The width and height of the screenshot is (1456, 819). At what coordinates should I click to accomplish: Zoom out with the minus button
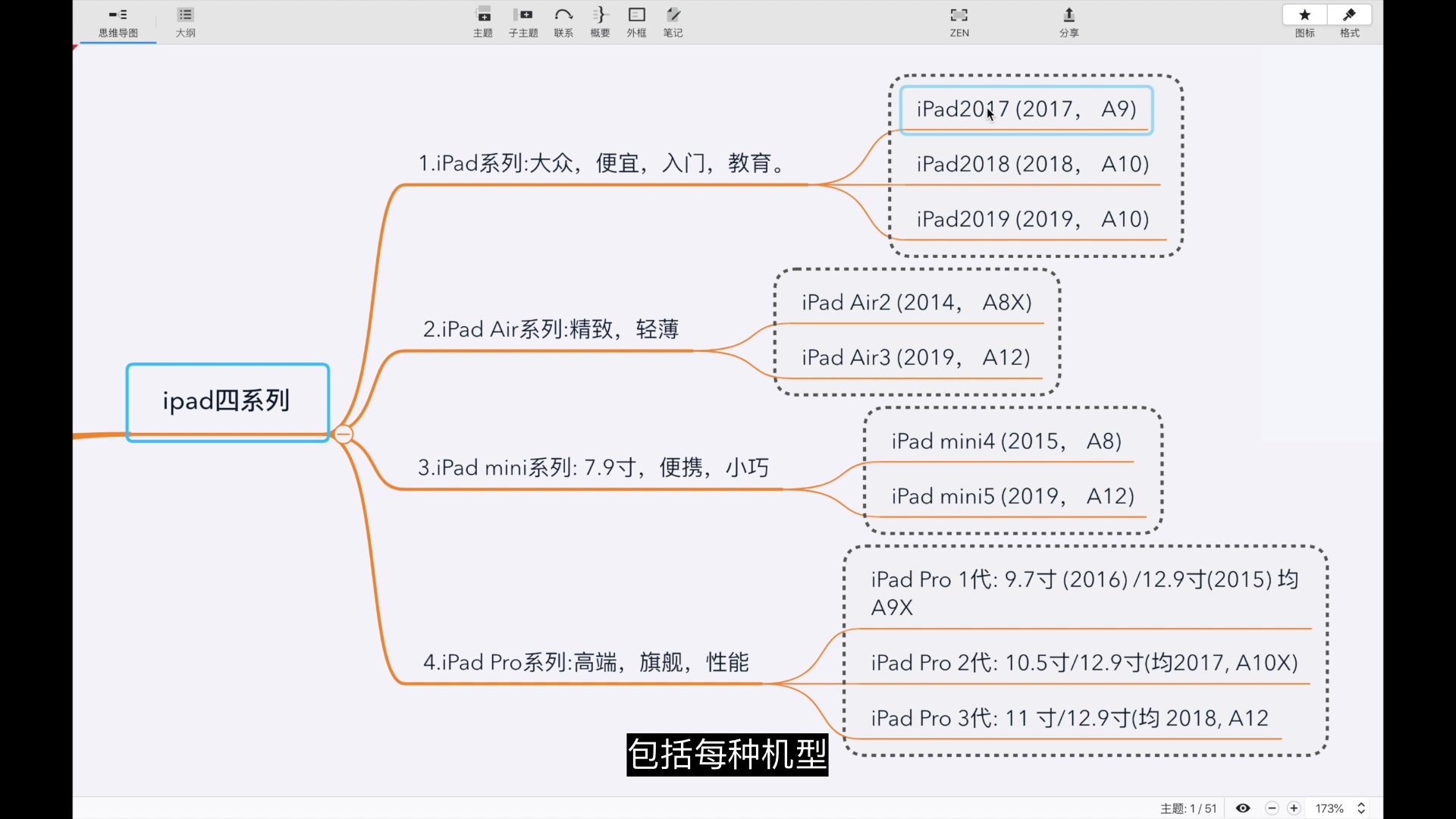coord(1272,808)
